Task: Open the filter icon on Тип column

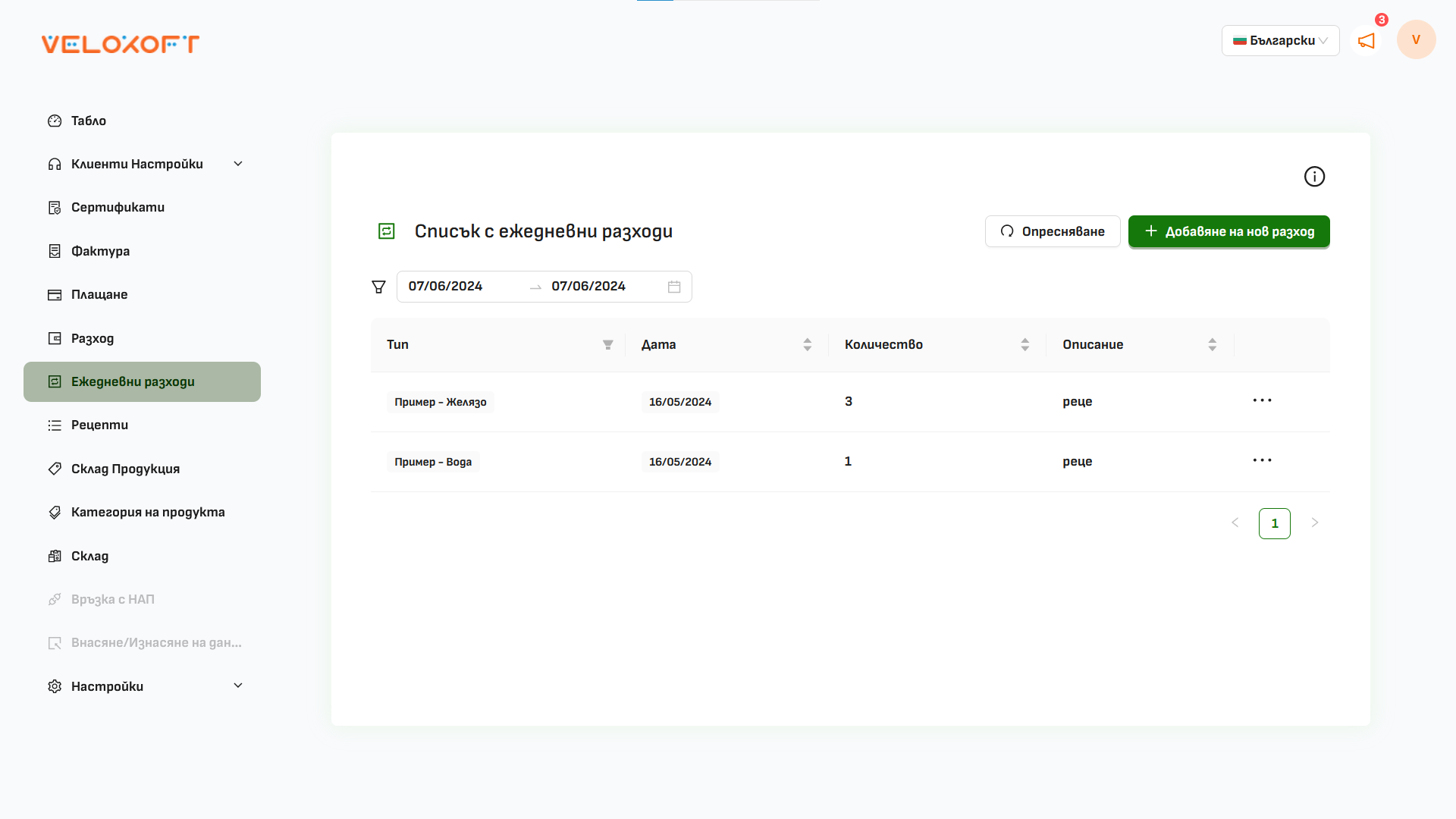Action: pos(607,344)
